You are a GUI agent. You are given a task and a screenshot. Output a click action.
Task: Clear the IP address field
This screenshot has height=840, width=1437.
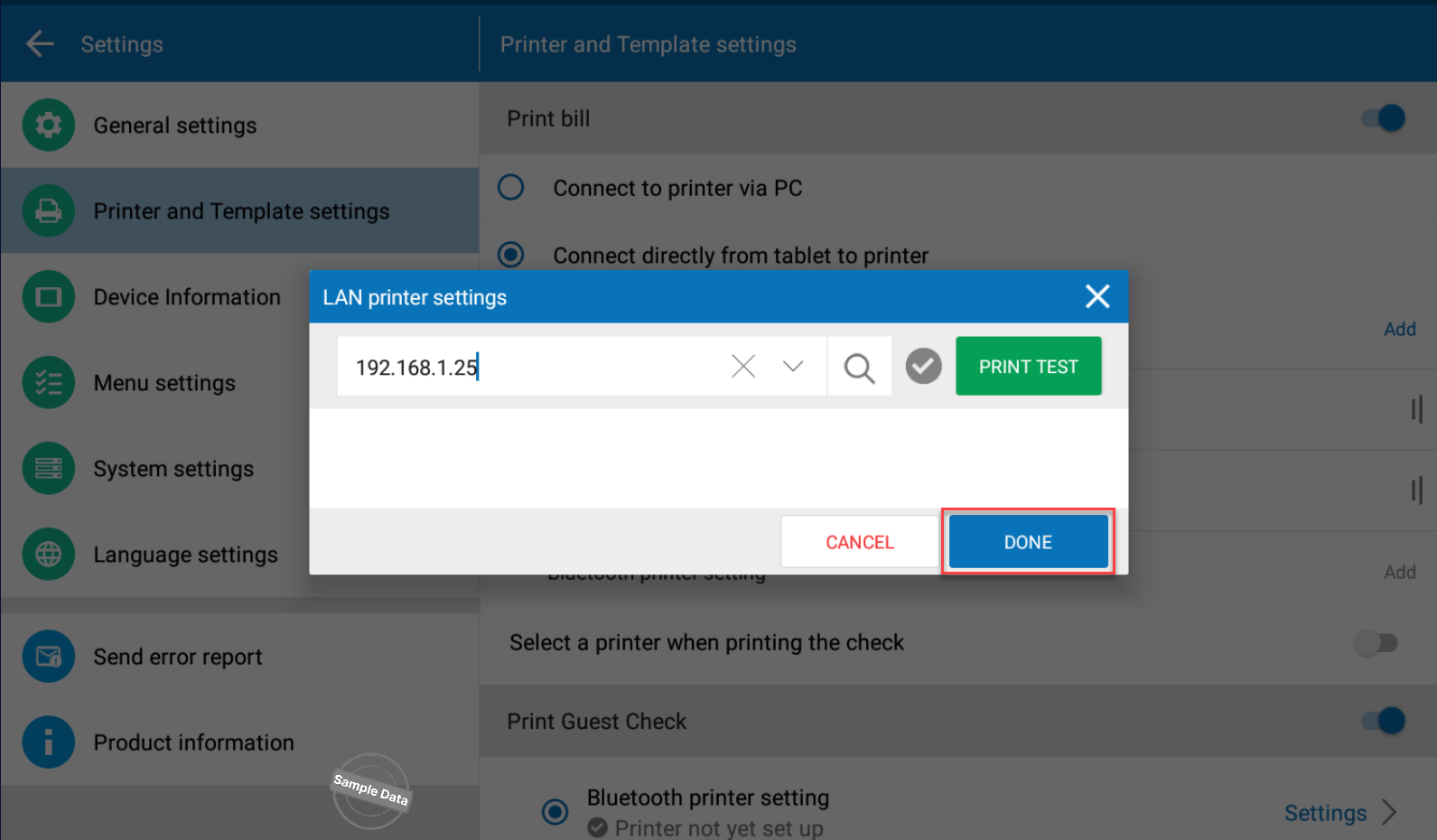[x=743, y=366]
